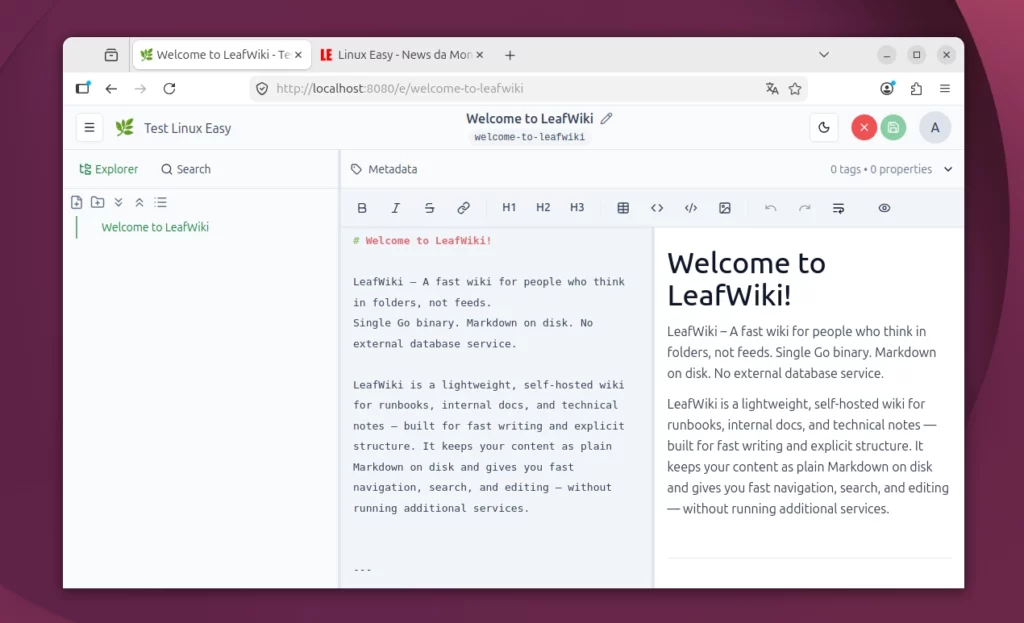Insert H2 heading
Viewport: 1024px width, 623px height.
(543, 208)
